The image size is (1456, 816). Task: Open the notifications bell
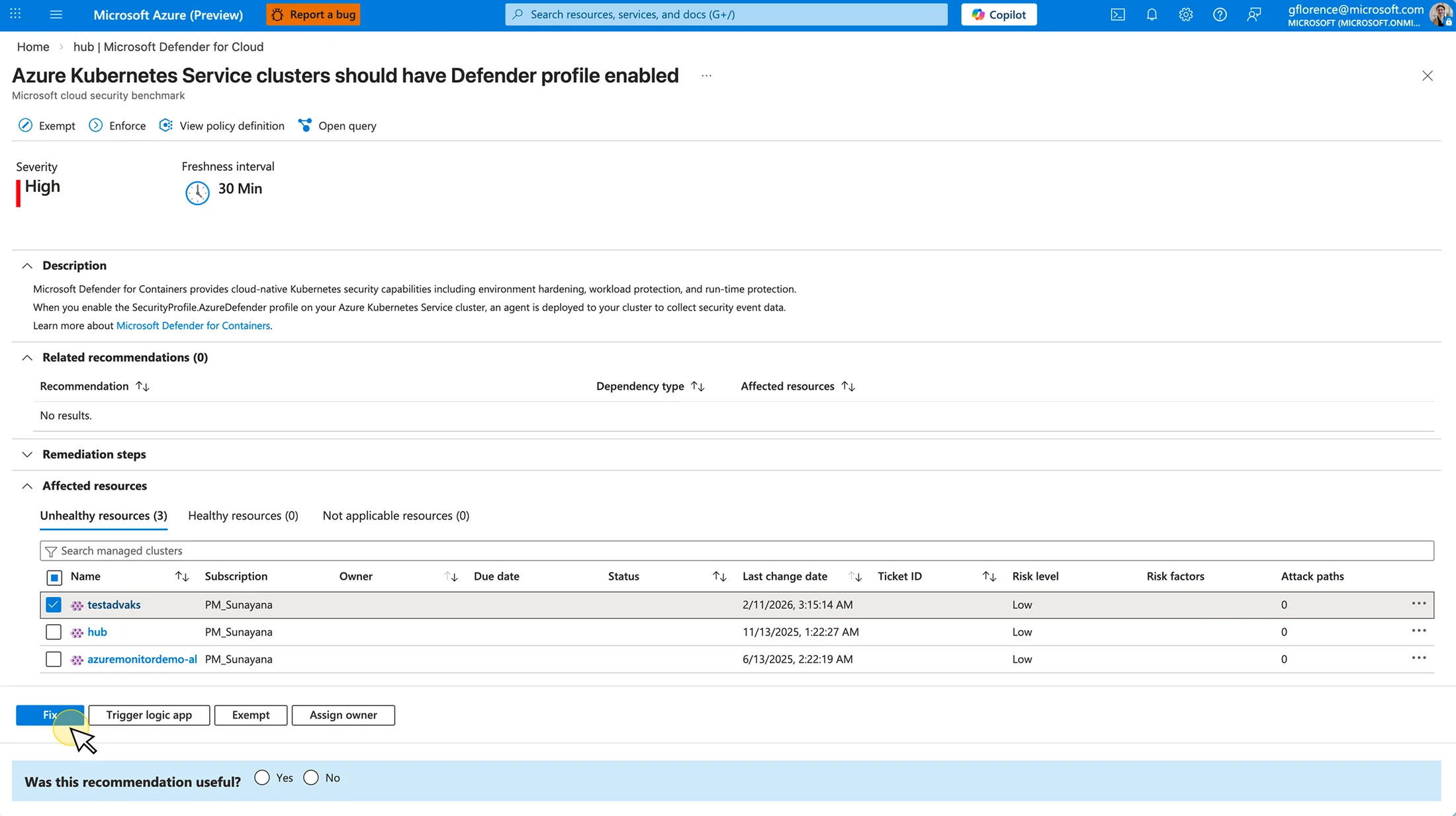click(x=1152, y=15)
